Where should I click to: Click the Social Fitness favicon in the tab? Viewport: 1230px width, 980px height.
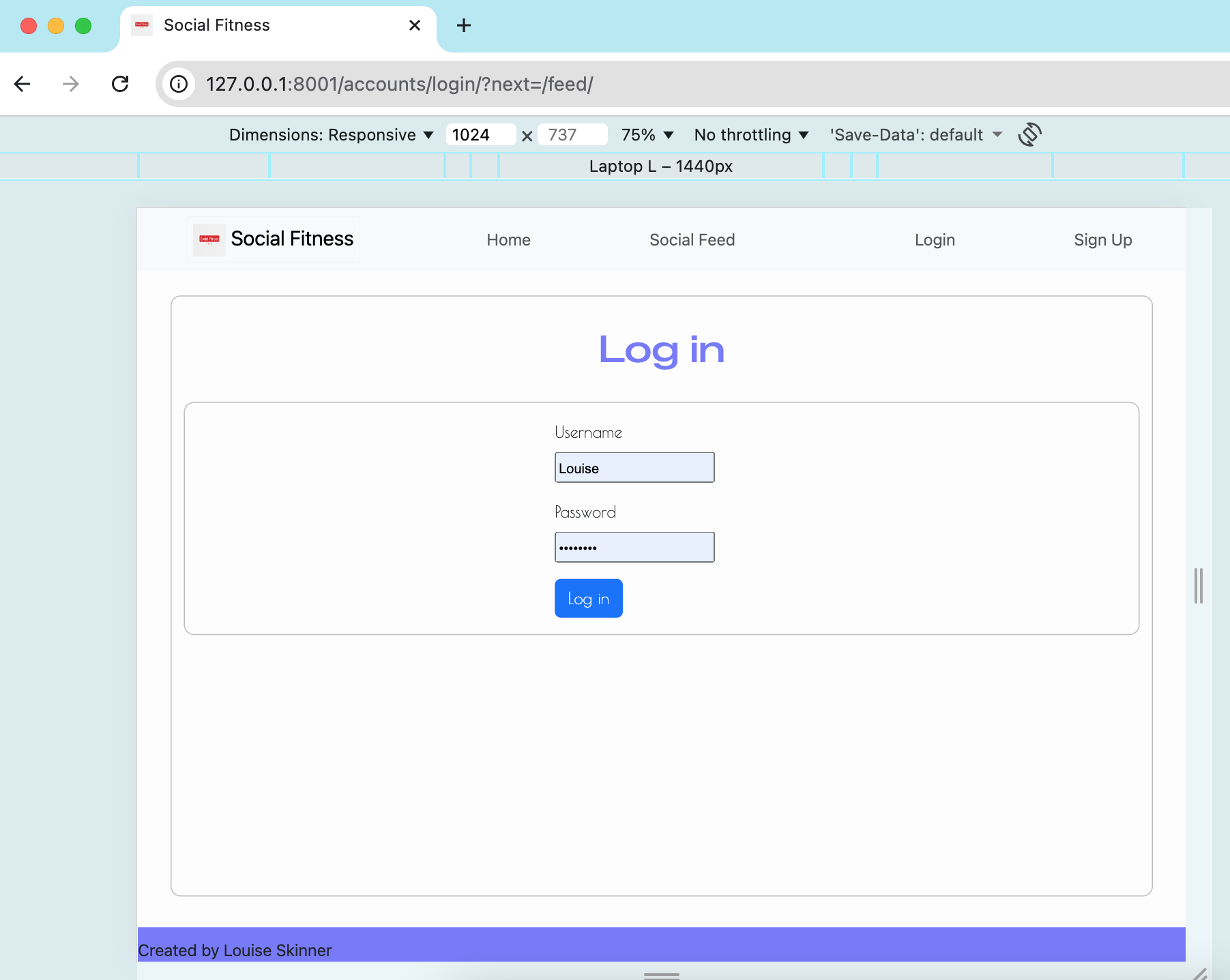(143, 25)
